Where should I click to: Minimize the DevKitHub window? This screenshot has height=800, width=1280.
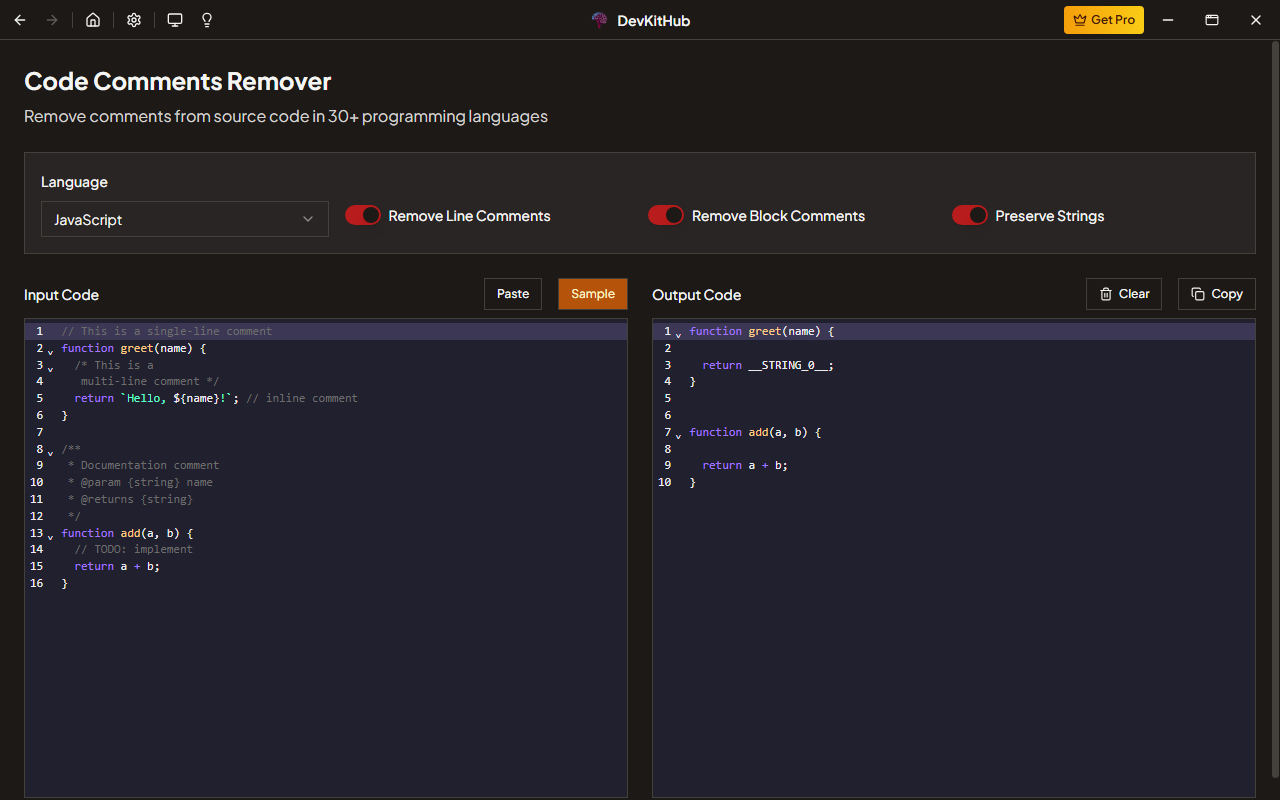(1167, 20)
